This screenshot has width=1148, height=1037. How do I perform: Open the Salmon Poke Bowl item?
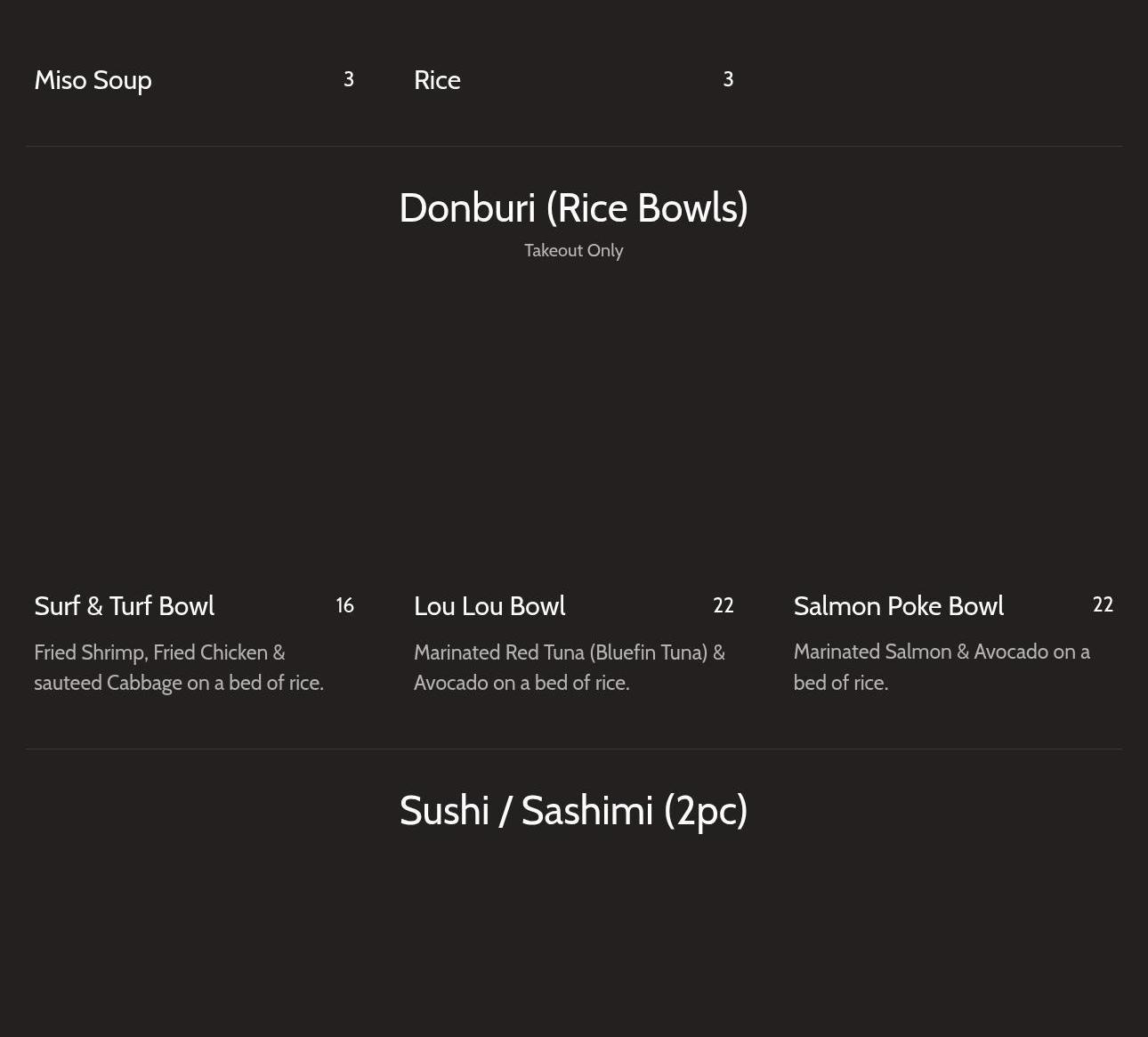pyautogui.click(x=898, y=606)
